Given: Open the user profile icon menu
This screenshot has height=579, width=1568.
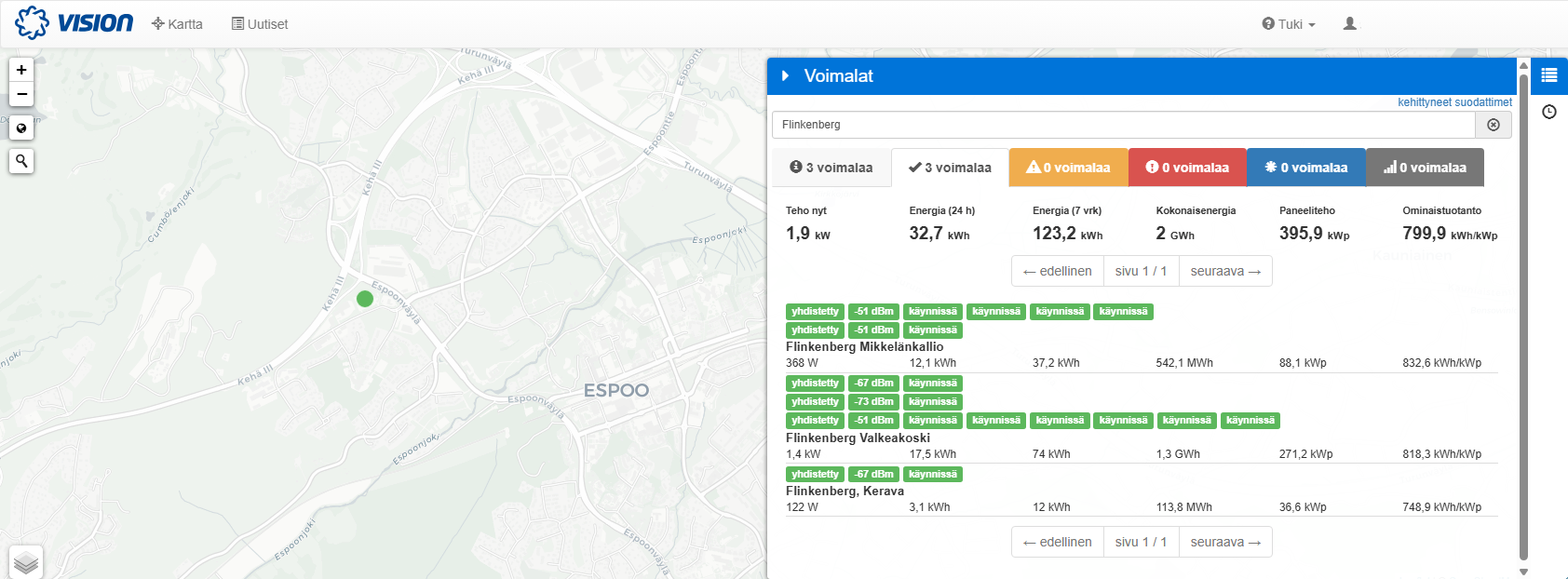Looking at the screenshot, I should (1349, 24).
